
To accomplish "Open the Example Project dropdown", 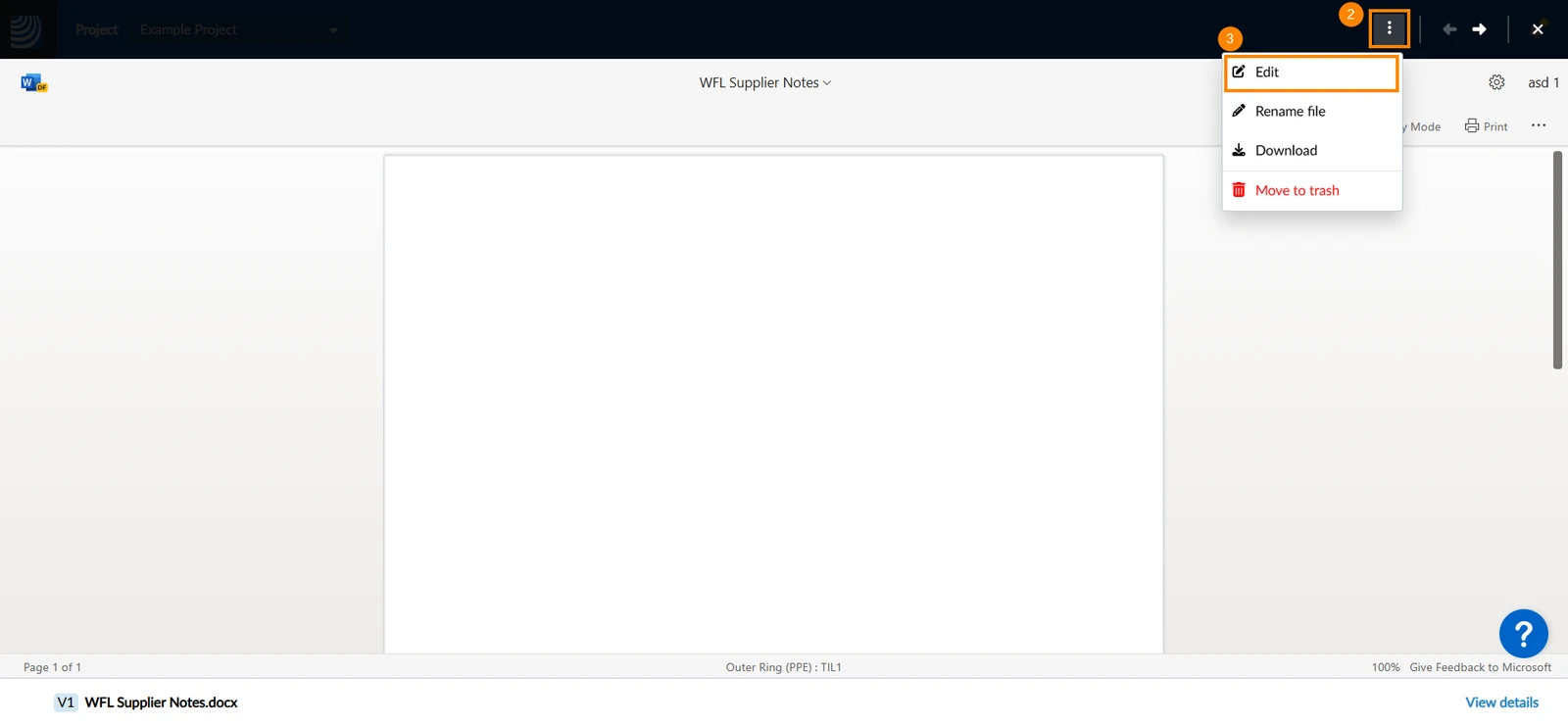I will [239, 30].
